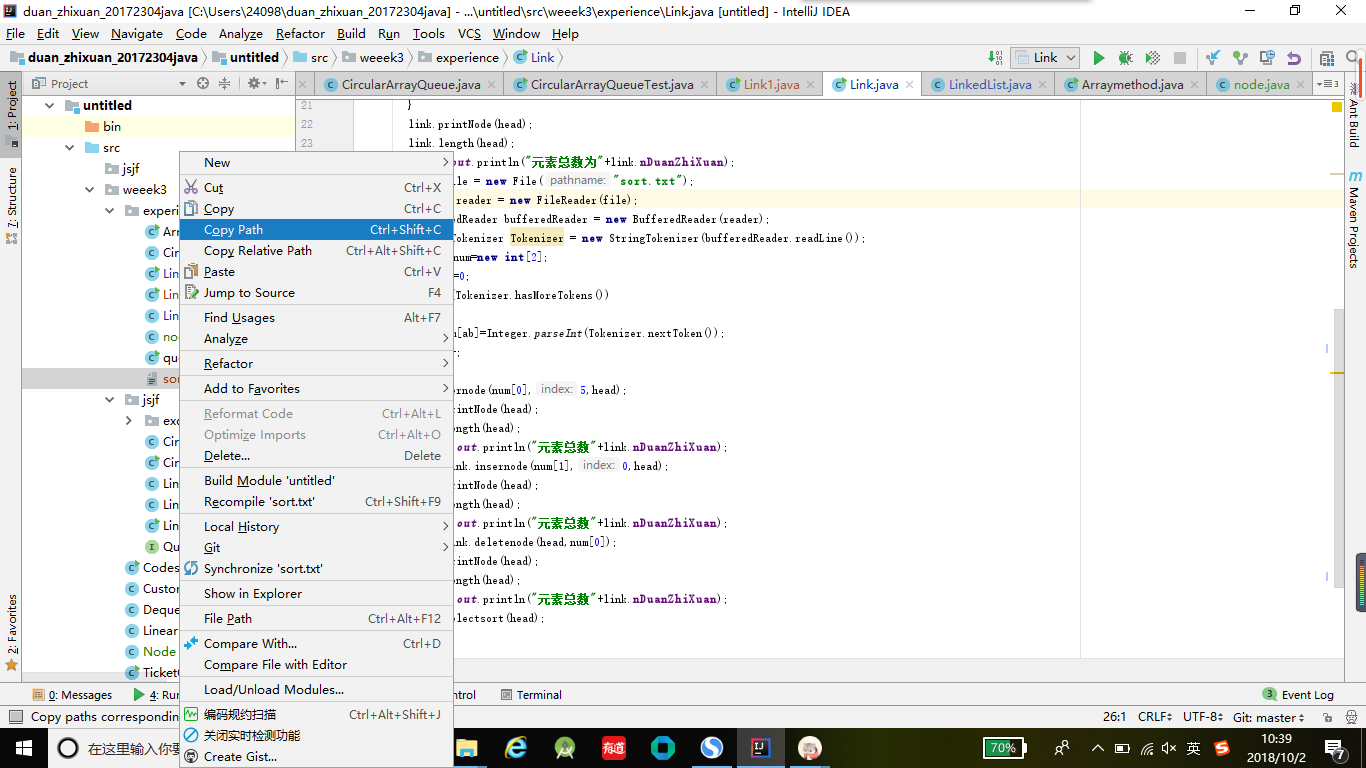This screenshot has height=768, width=1366.
Task: Open the Show History clock icon
Action: point(1267,58)
